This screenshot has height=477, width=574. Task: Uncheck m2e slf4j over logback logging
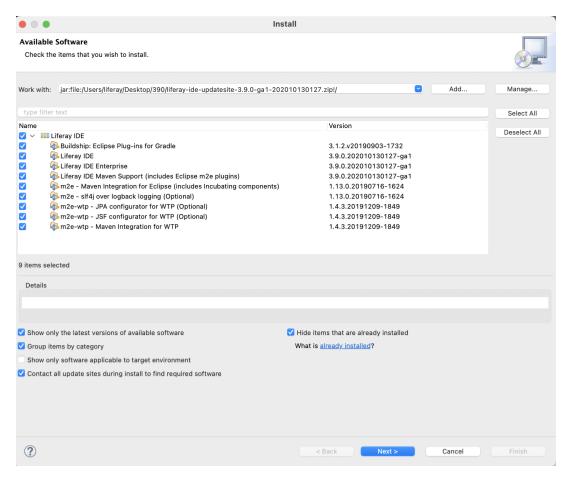(x=22, y=196)
